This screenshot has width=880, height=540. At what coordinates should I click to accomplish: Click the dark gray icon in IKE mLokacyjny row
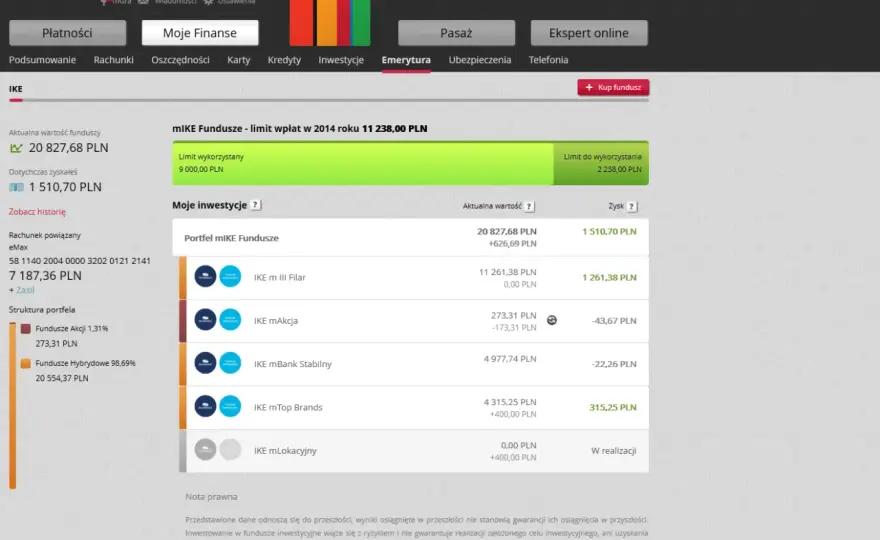[x=205, y=450]
